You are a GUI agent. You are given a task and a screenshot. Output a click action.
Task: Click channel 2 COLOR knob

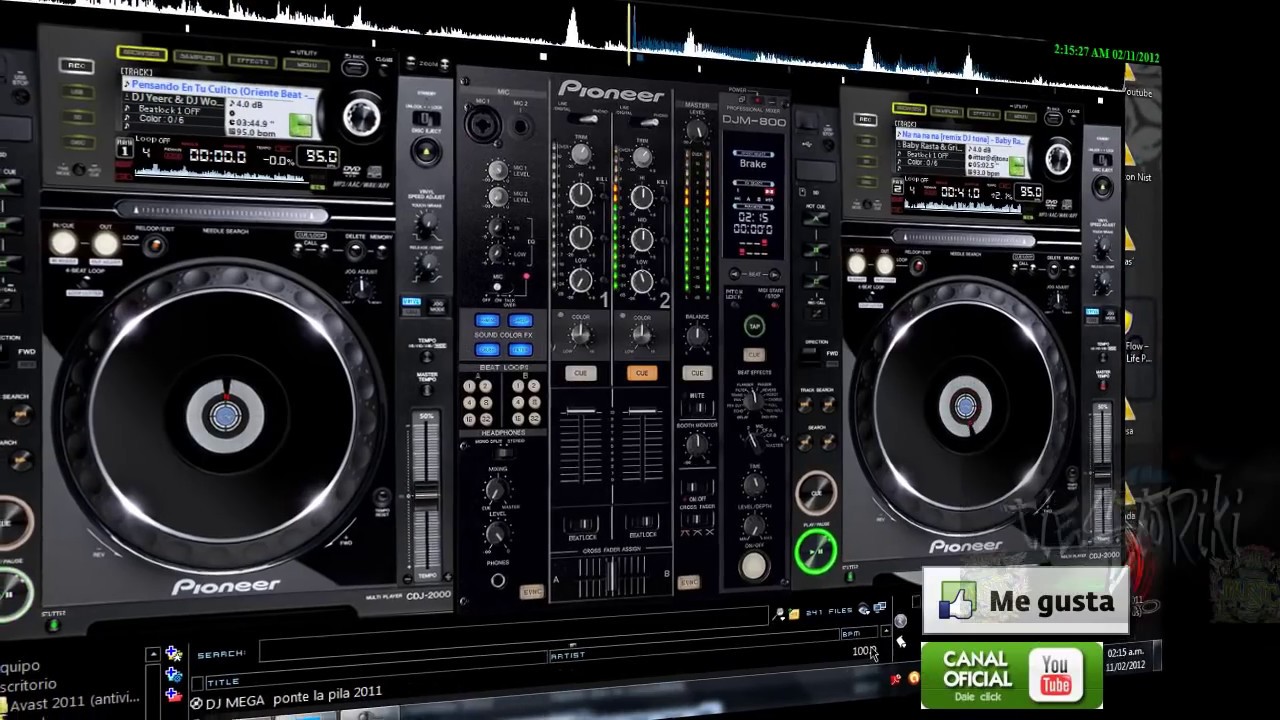click(x=642, y=335)
